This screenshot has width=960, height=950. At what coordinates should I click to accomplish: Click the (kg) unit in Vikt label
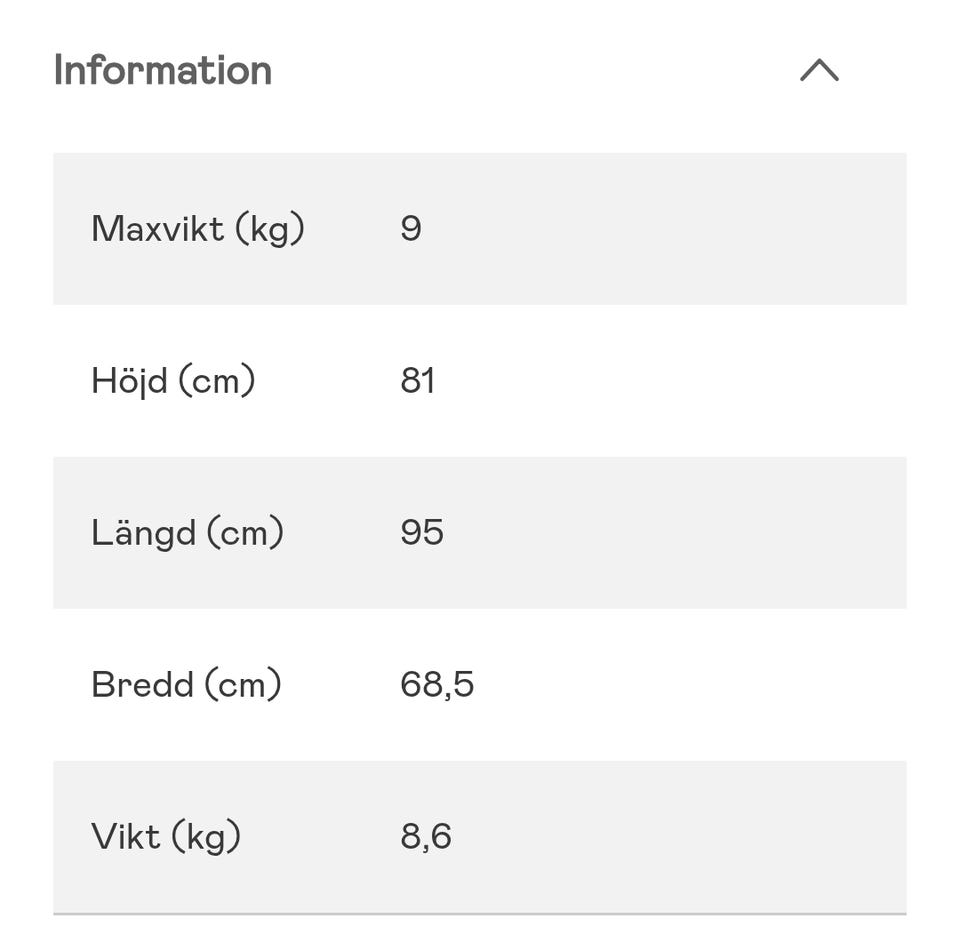click(206, 838)
